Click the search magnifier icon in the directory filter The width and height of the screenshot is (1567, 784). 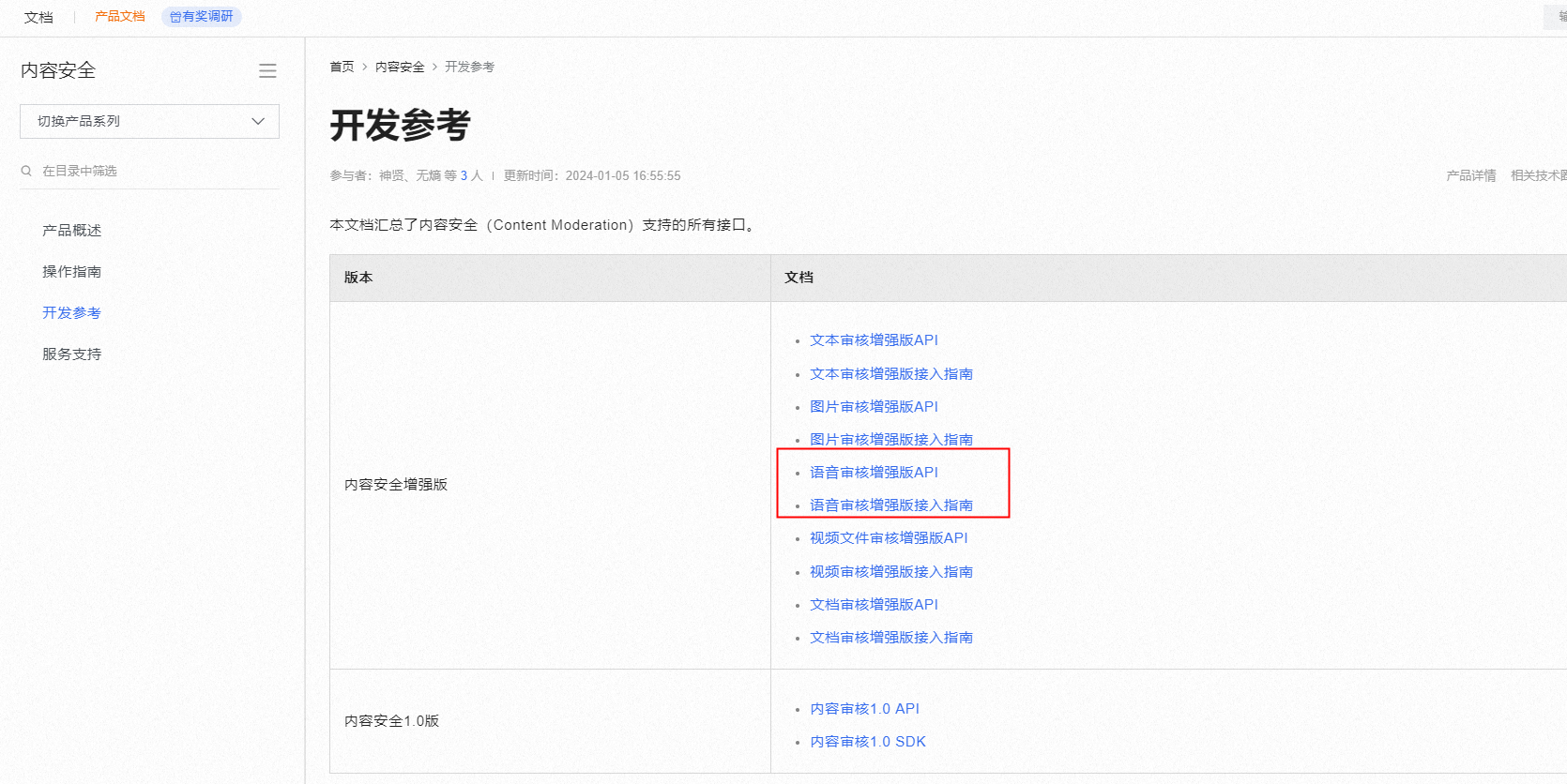26,171
